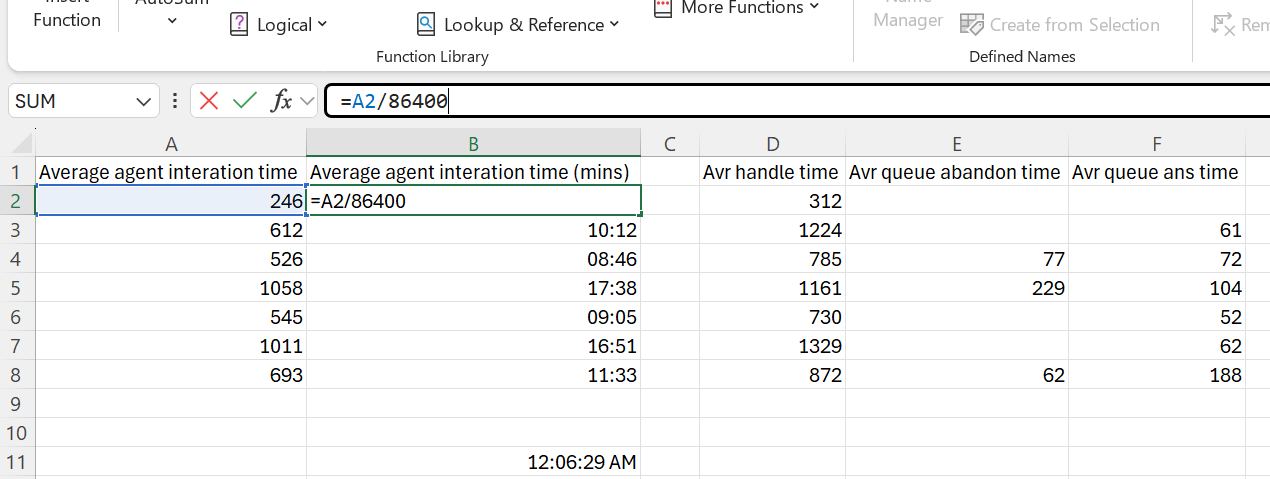Click the 'Avr handle time' header cell
Viewport: 1270px width, 479px height.
click(x=772, y=172)
